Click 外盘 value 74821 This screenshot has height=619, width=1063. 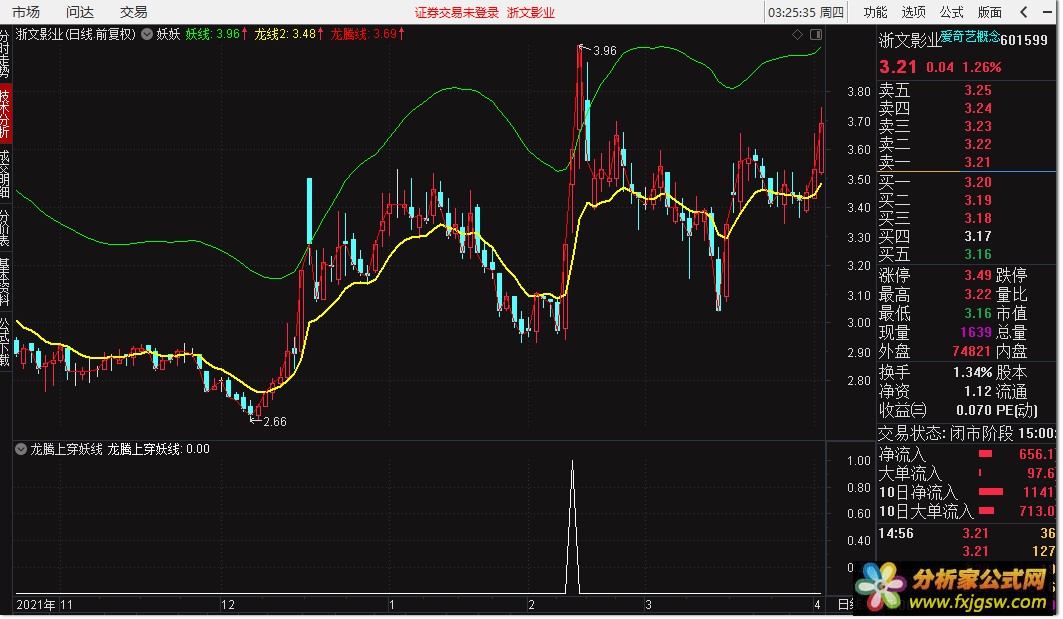point(971,351)
